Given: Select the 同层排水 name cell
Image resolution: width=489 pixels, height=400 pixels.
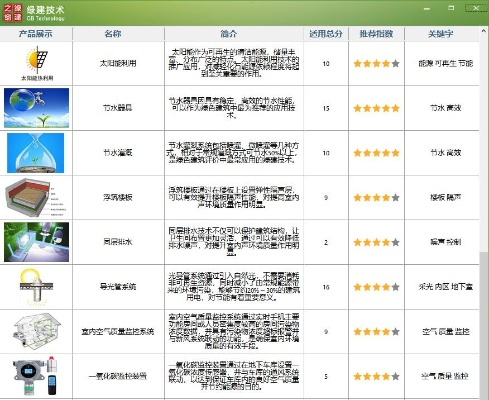Looking at the screenshot, I should pos(118,242).
